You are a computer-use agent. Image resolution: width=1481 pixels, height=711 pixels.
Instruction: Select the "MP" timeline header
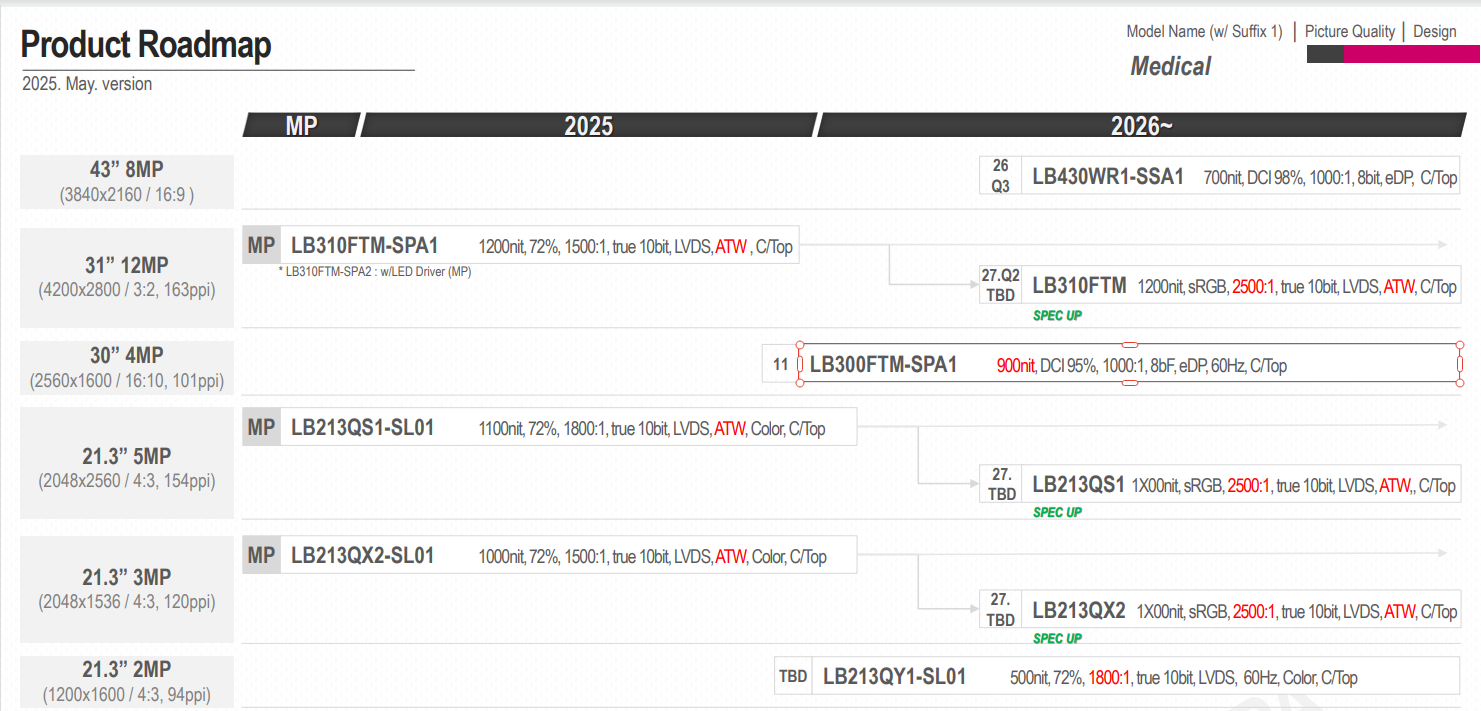pos(301,125)
